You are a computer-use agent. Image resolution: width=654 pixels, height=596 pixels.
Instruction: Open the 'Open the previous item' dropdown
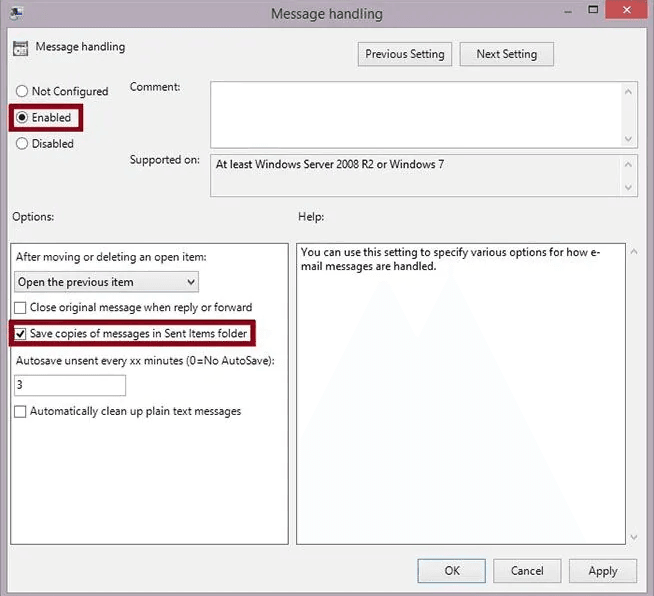pos(106,282)
